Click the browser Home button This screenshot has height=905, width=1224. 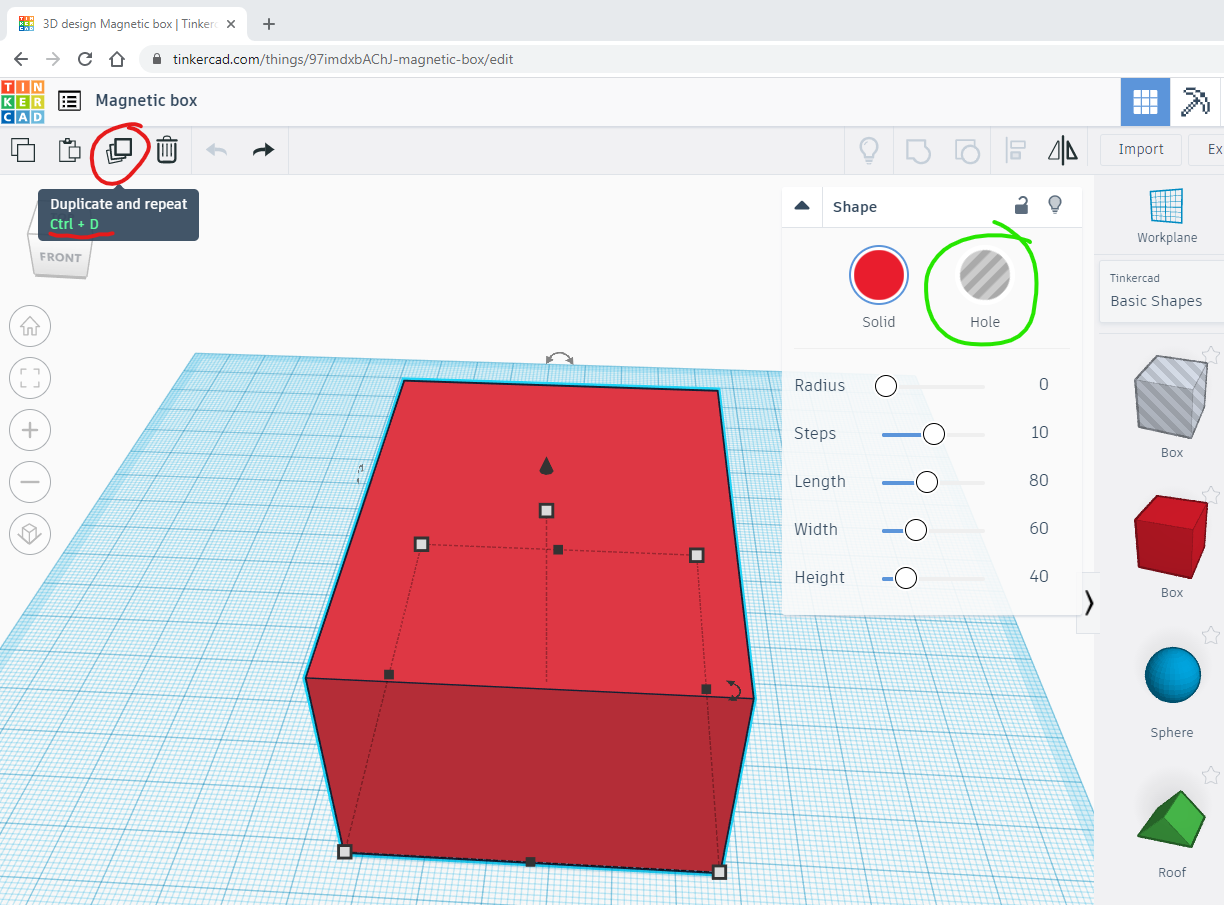point(117,59)
